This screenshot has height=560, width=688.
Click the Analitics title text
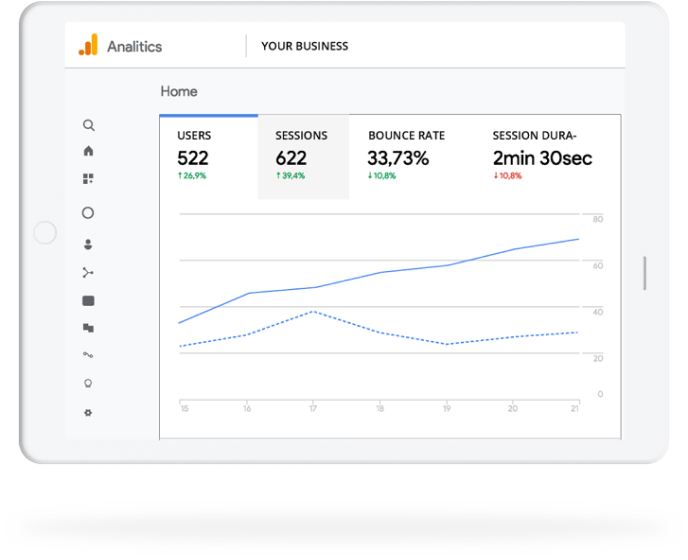point(135,47)
